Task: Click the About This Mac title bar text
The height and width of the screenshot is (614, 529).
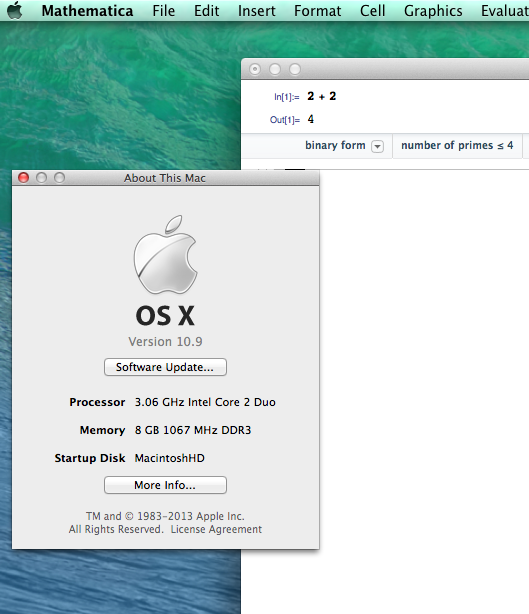Action: click(x=165, y=178)
